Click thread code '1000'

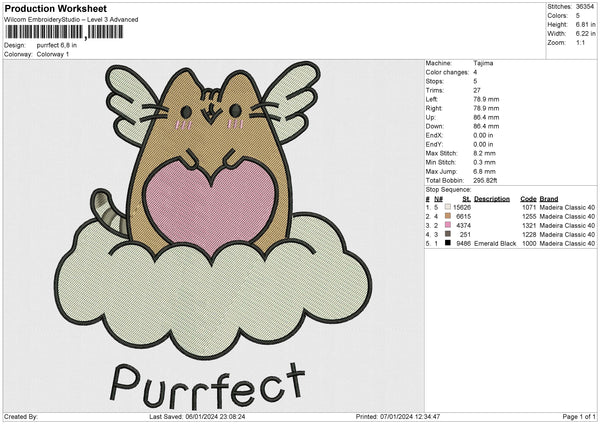(529, 243)
